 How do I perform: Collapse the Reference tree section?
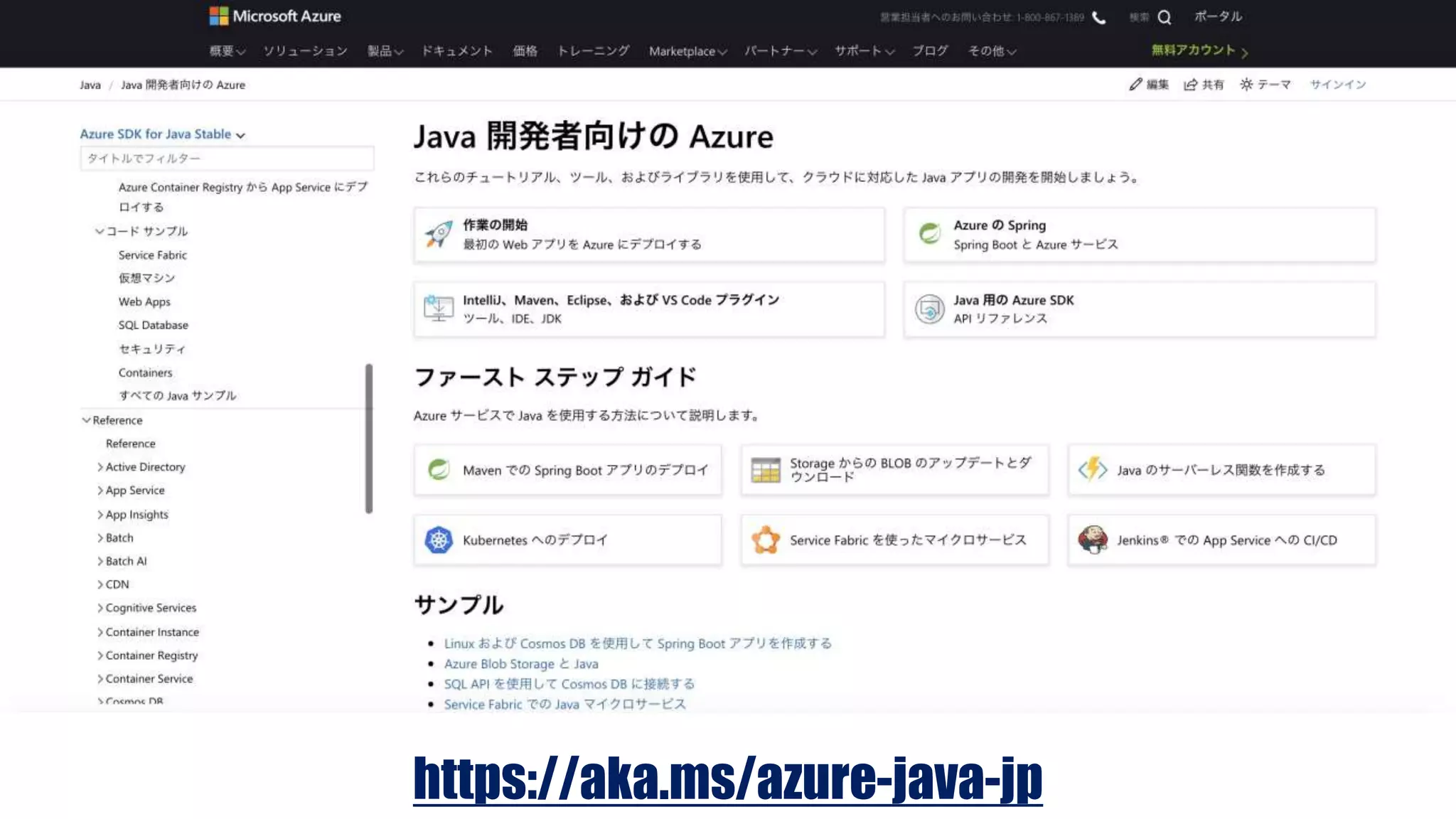(86, 420)
